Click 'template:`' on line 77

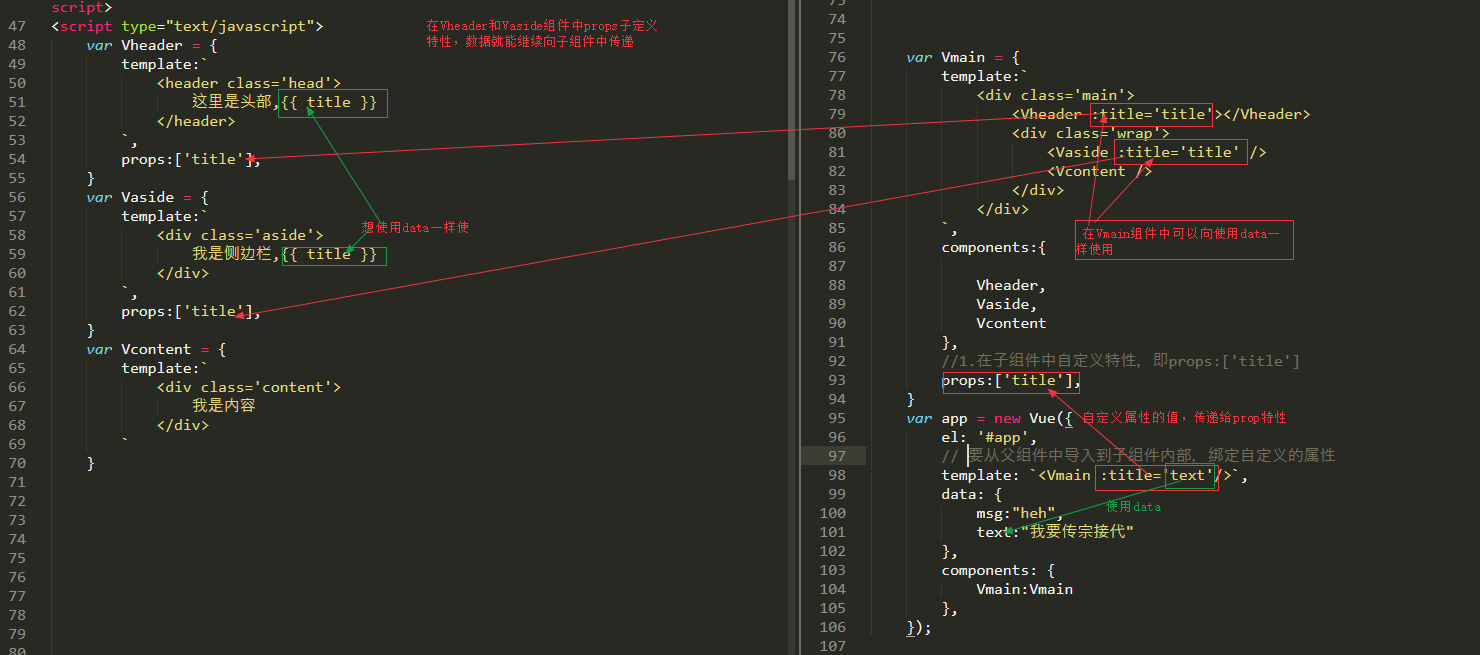(x=985, y=76)
